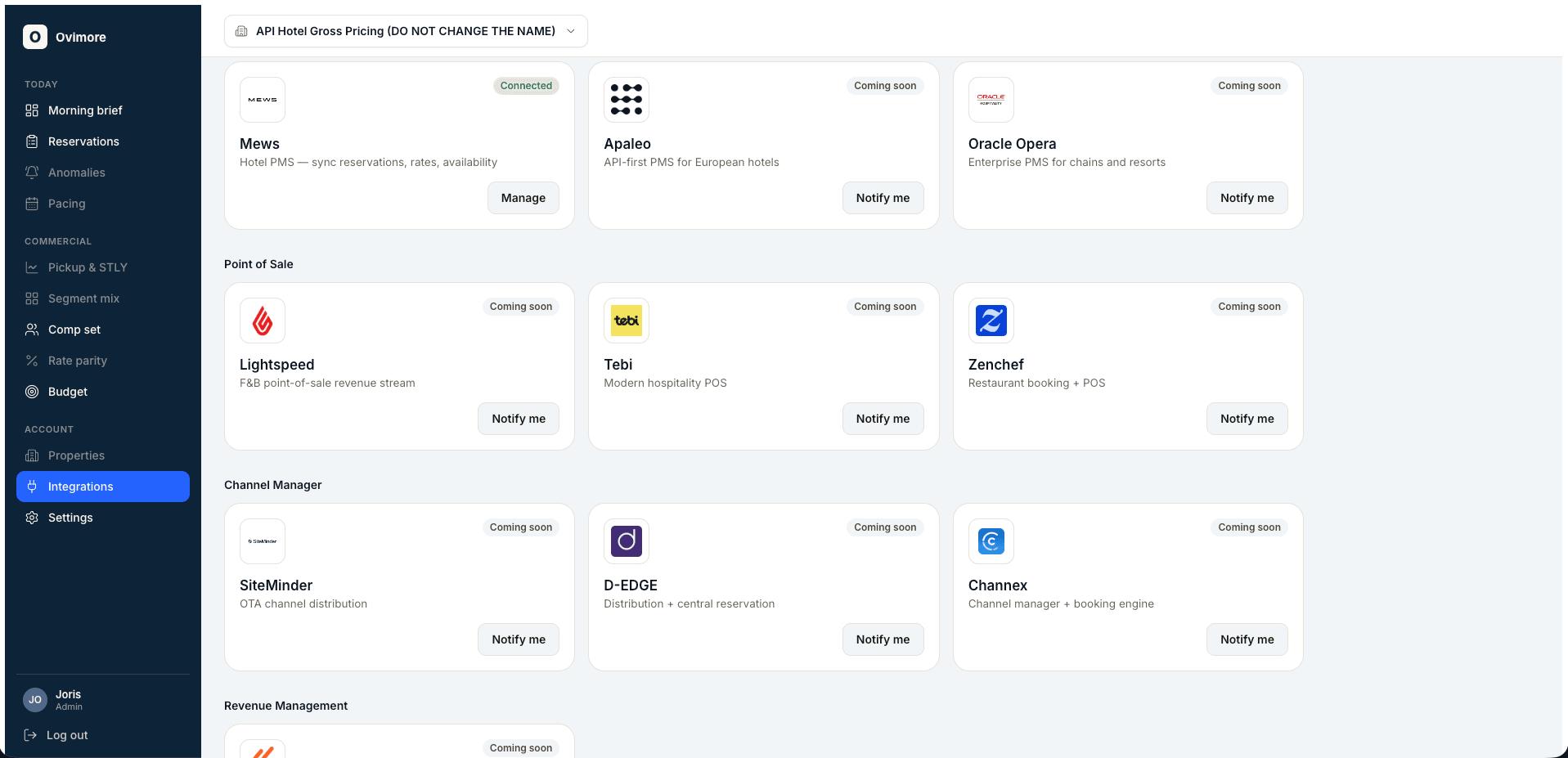Click the Apaleo logo tile
This screenshot has height=758, width=1568.
627,100
